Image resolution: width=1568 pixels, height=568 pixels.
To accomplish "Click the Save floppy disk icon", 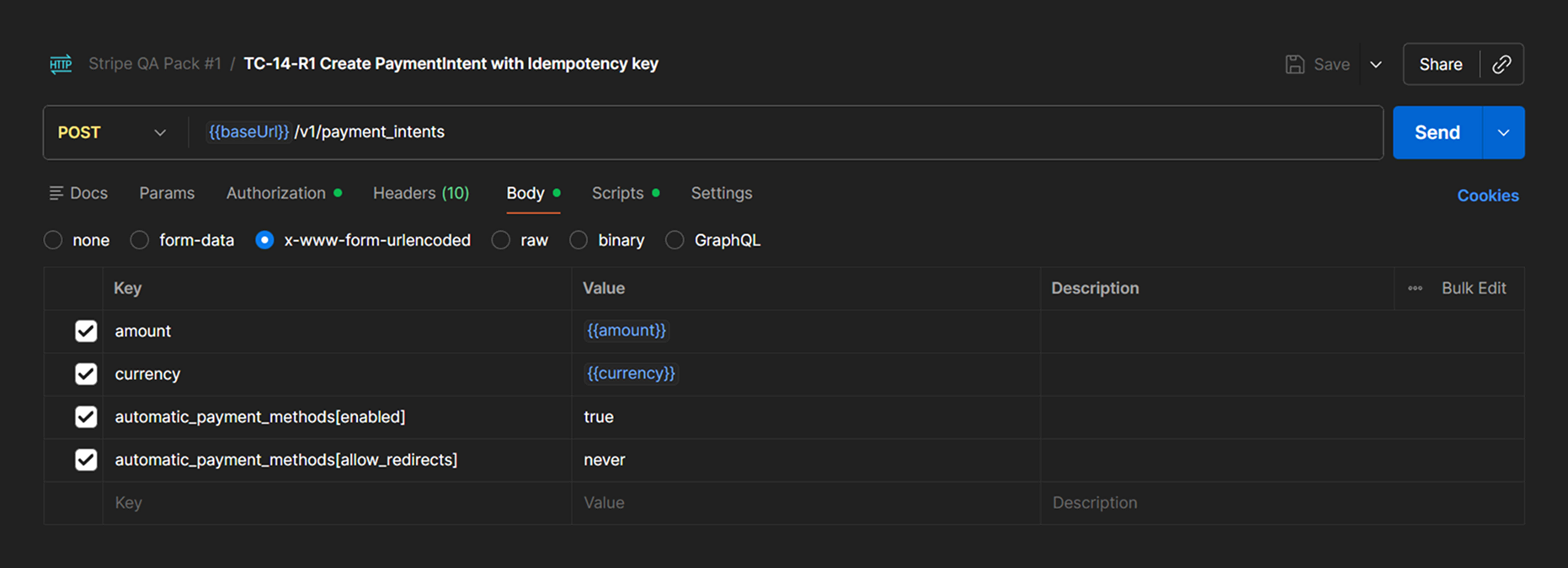I will [1295, 64].
